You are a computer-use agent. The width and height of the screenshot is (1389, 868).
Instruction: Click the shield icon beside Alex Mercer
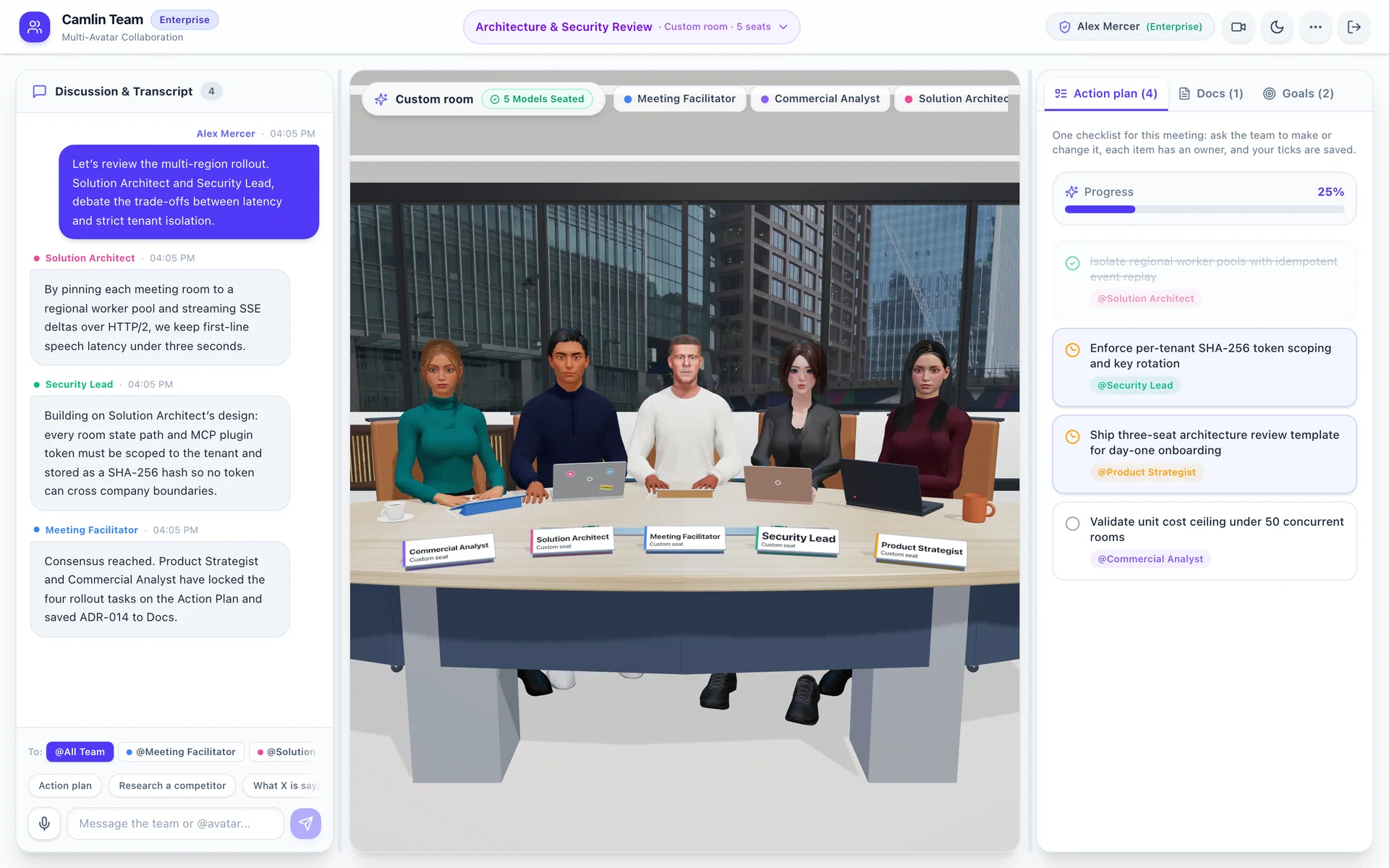pos(1064,27)
